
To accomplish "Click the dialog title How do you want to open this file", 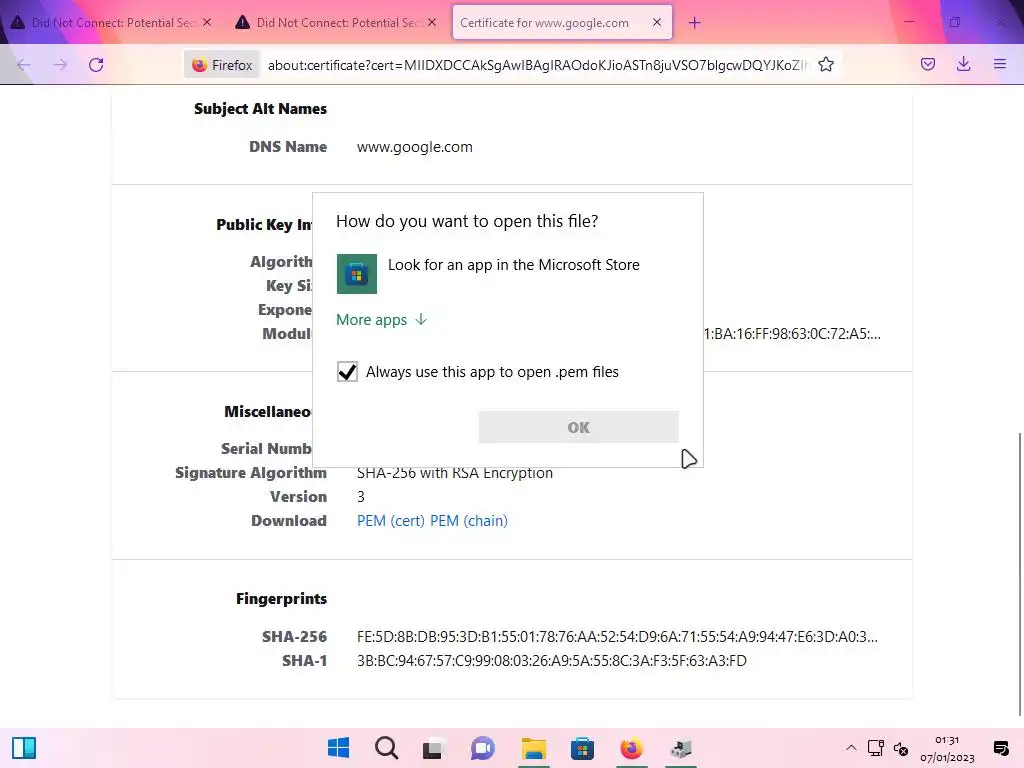I will click(x=467, y=221).
